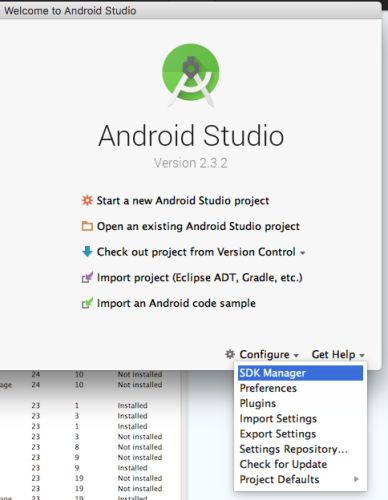Choose Preferences in the Configure menu
This screenshot has height=500, width=388.
pos(300,388)
